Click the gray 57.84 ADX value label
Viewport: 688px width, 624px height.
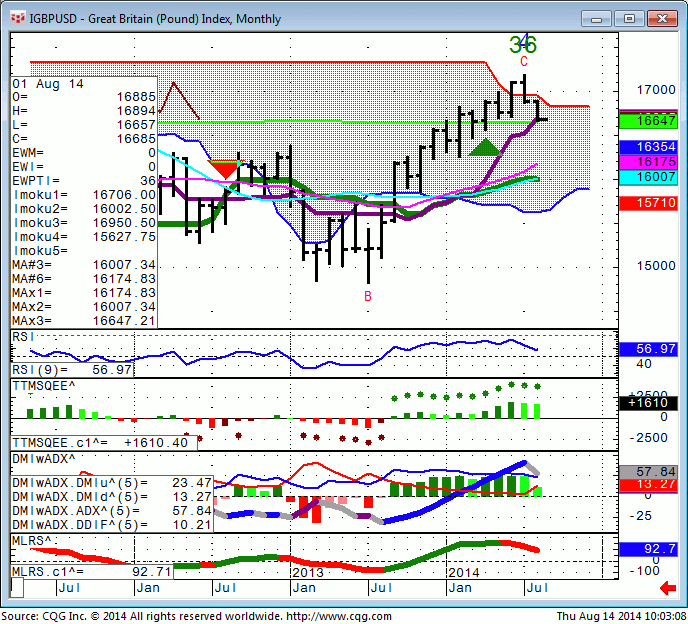[648, 472]
